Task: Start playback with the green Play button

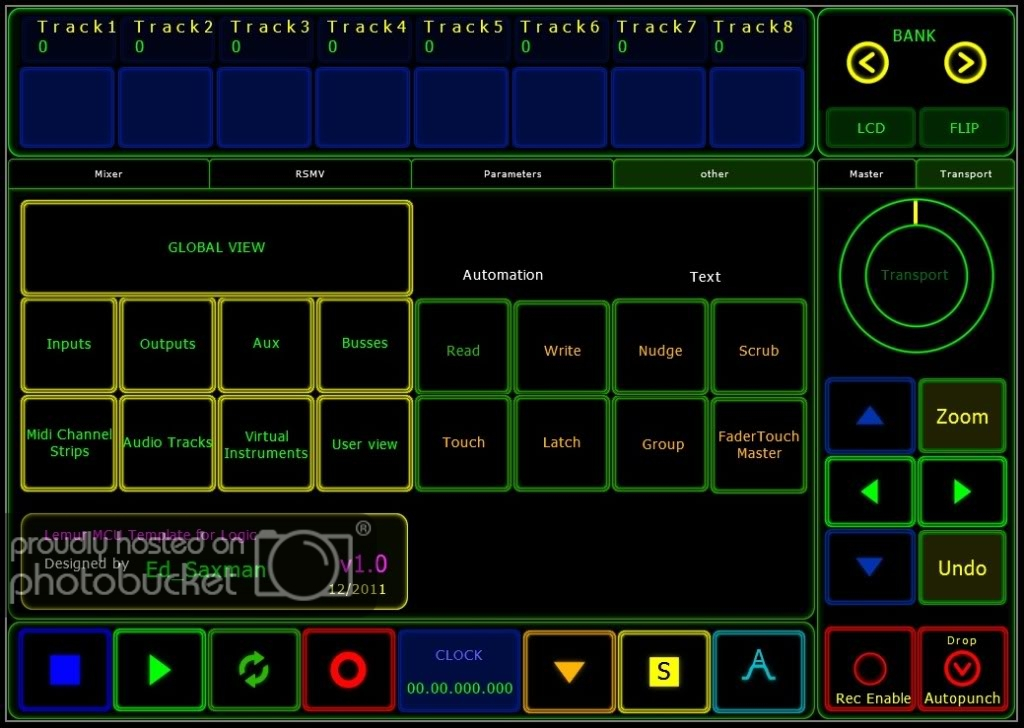Action: tap(159, 670)
